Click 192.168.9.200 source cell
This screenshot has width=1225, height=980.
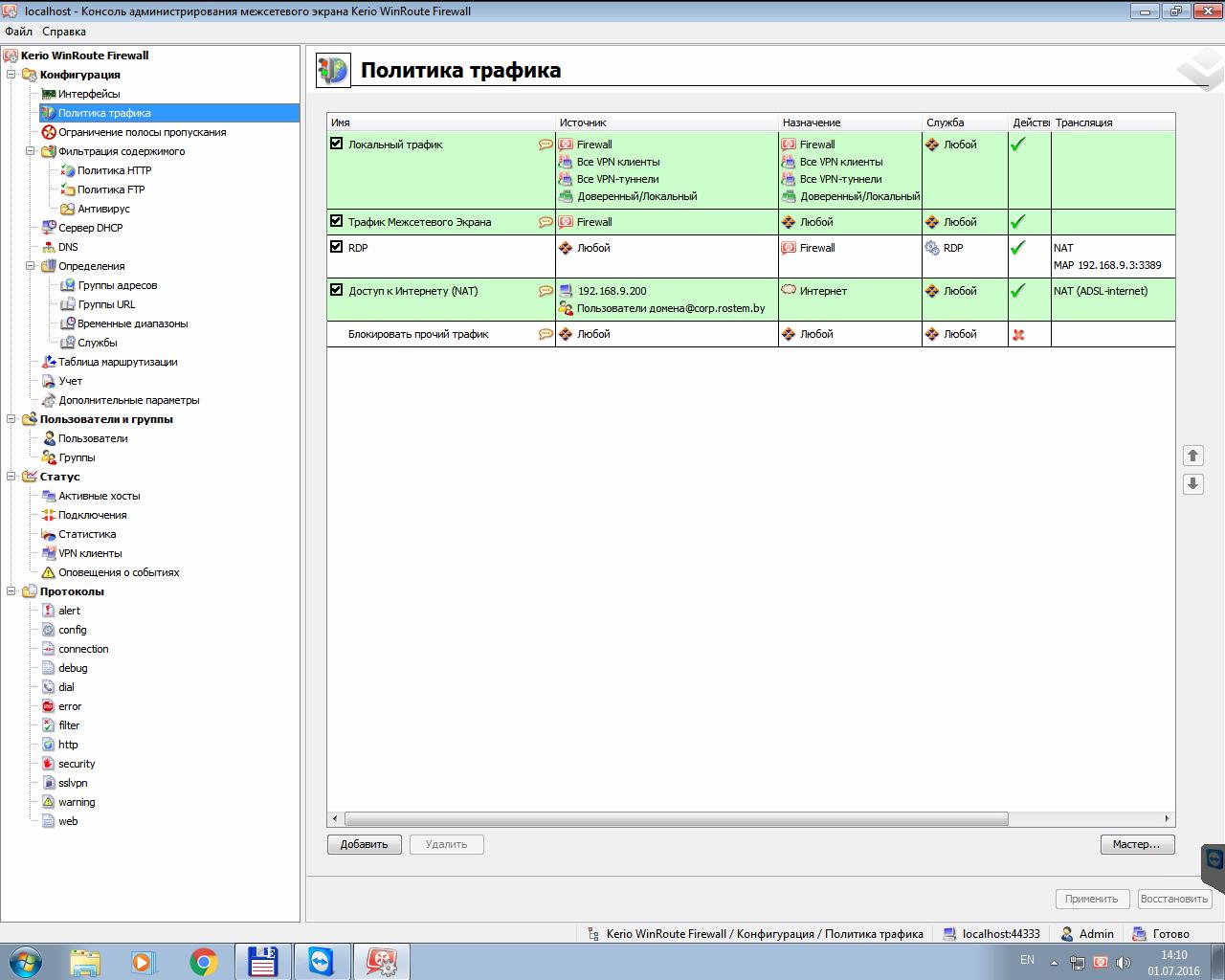[612, 291]
